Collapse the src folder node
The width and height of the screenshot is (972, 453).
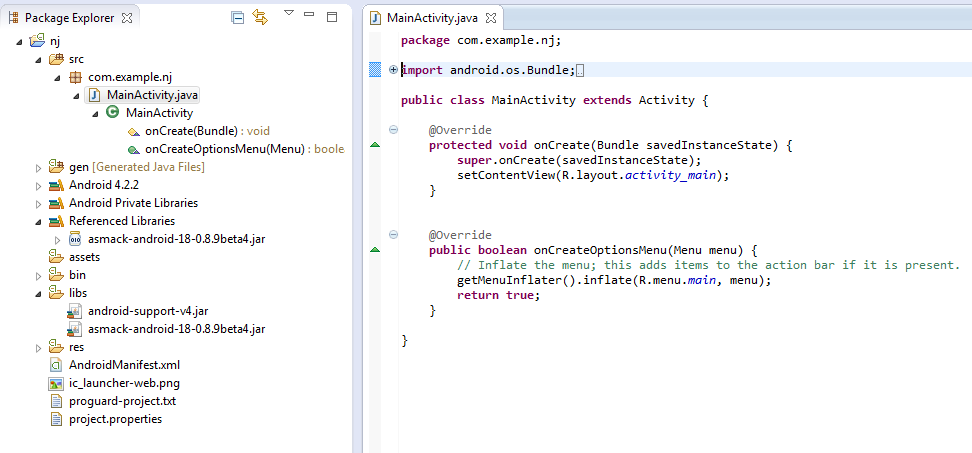pyautogui.click(x=38, y=60)
